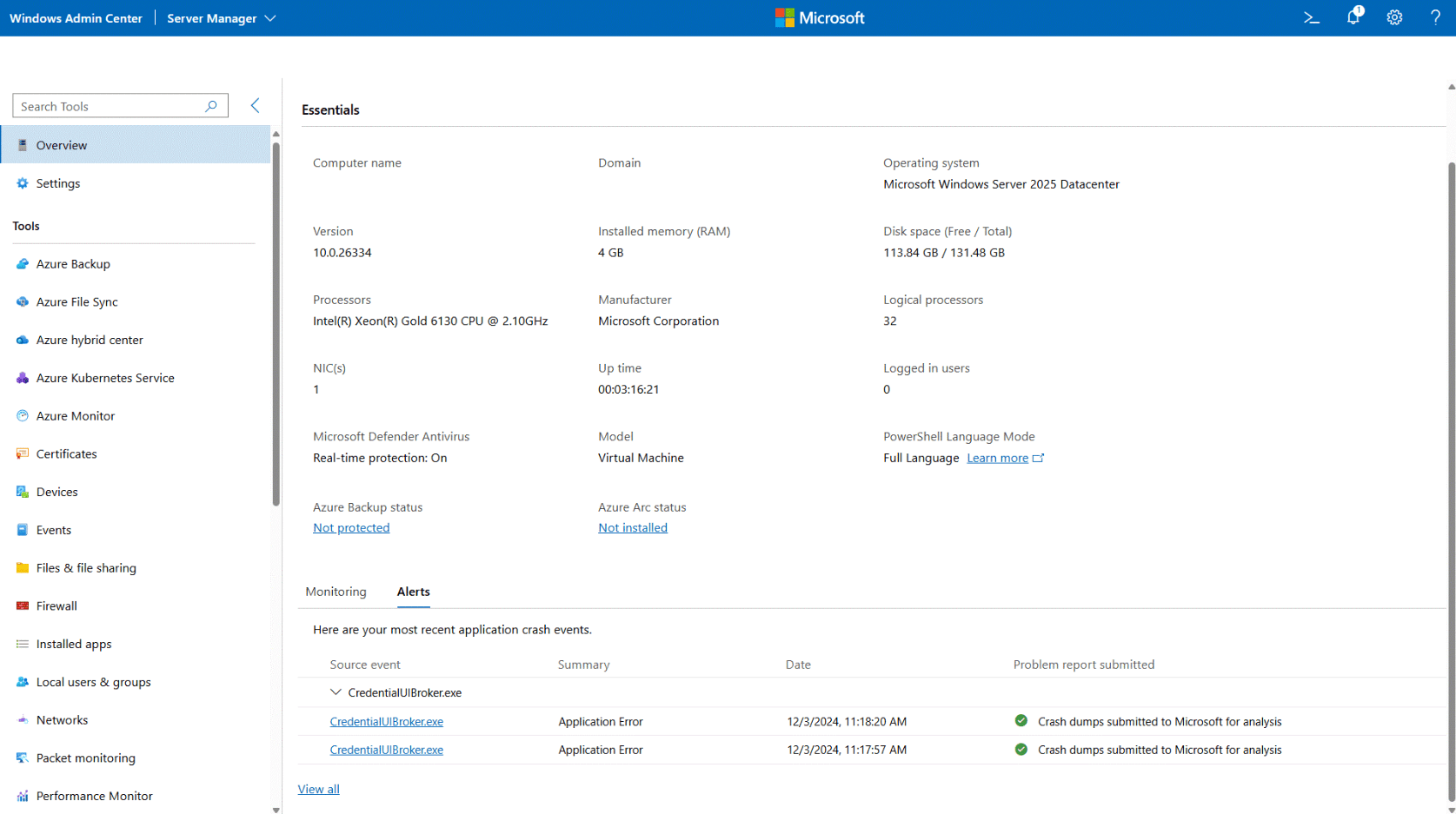The height and width of the screenshot is (814, 1456).
Task: Open Server Manager dropdown in header
Action: (221, 18)
